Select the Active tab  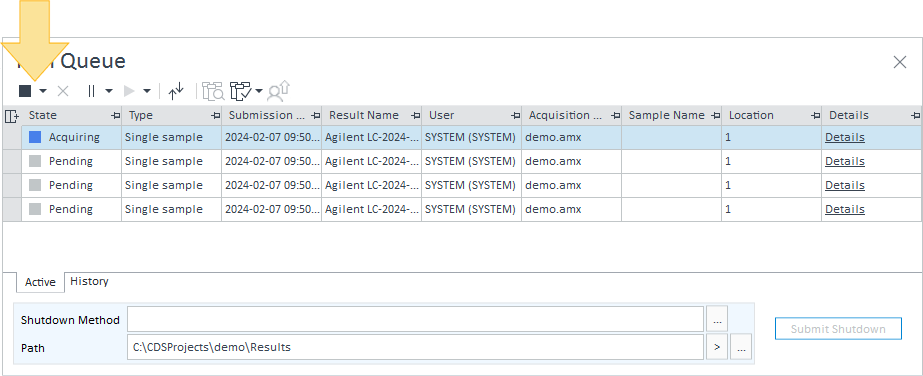[x=40, y=282]
